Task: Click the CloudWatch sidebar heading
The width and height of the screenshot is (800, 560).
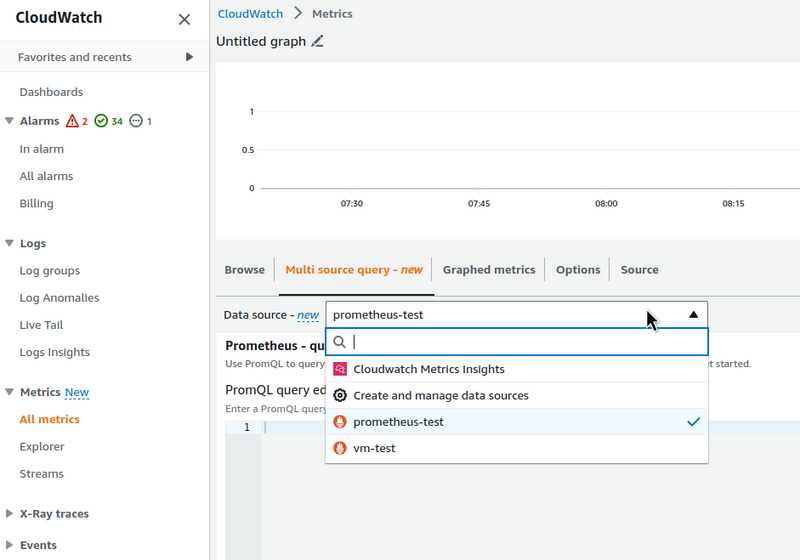Action: pyautogui.click(x=59, y=17)
